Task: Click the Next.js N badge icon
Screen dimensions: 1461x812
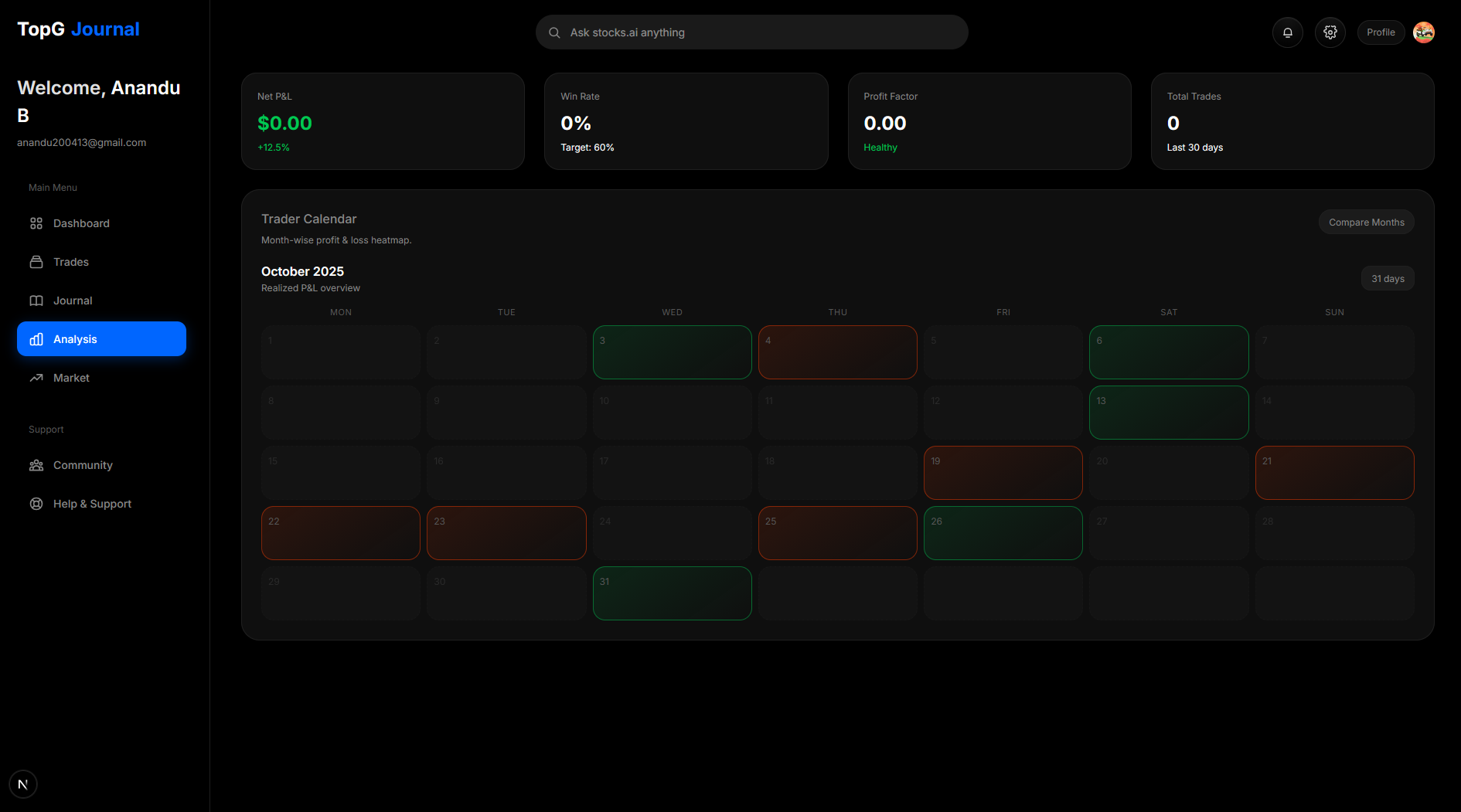Action: (x=23, y=784)
